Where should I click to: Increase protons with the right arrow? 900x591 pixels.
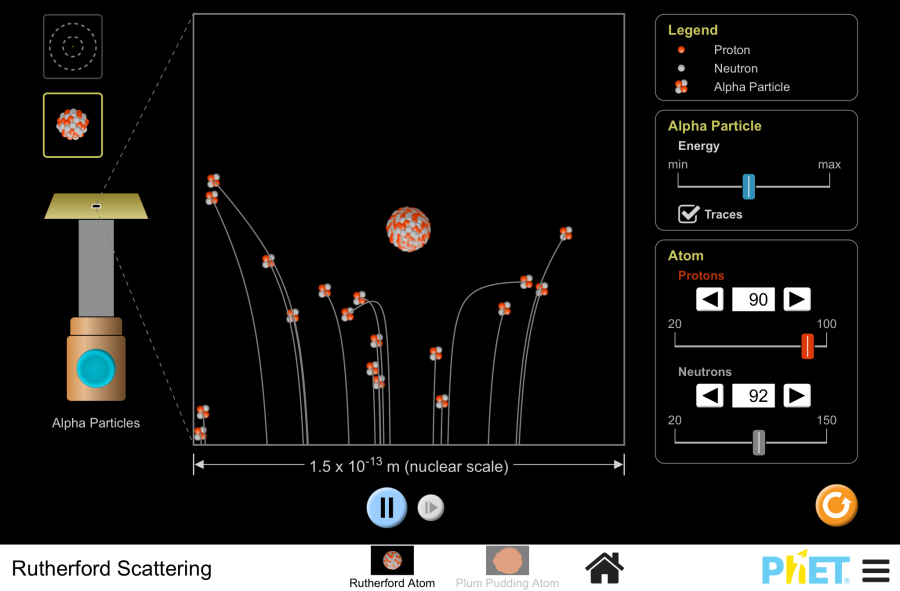click(x=797, y=299)
